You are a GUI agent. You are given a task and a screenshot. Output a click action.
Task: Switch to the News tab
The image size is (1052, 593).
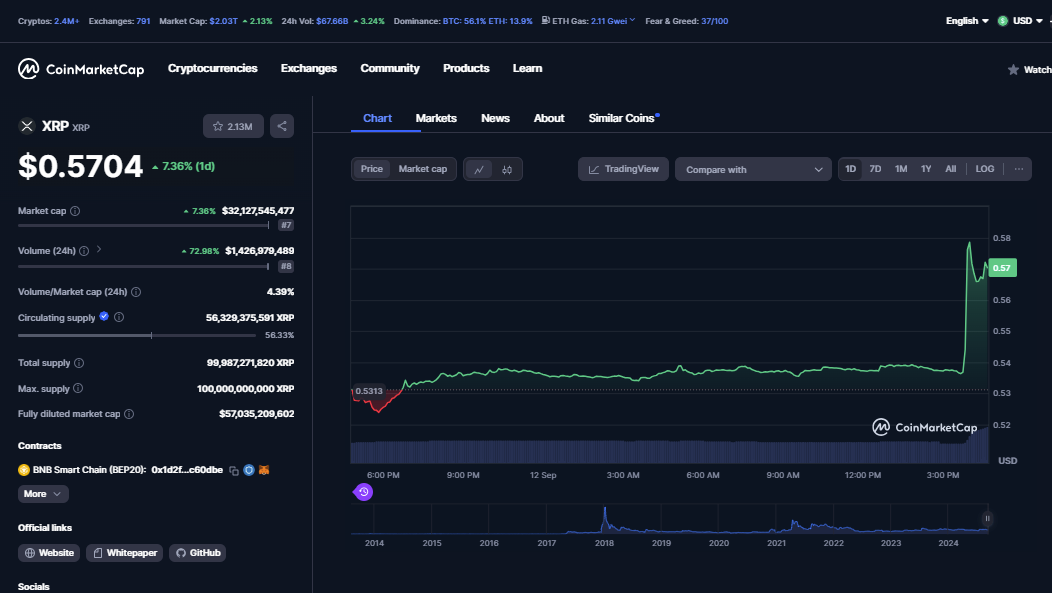pos(495,118)
